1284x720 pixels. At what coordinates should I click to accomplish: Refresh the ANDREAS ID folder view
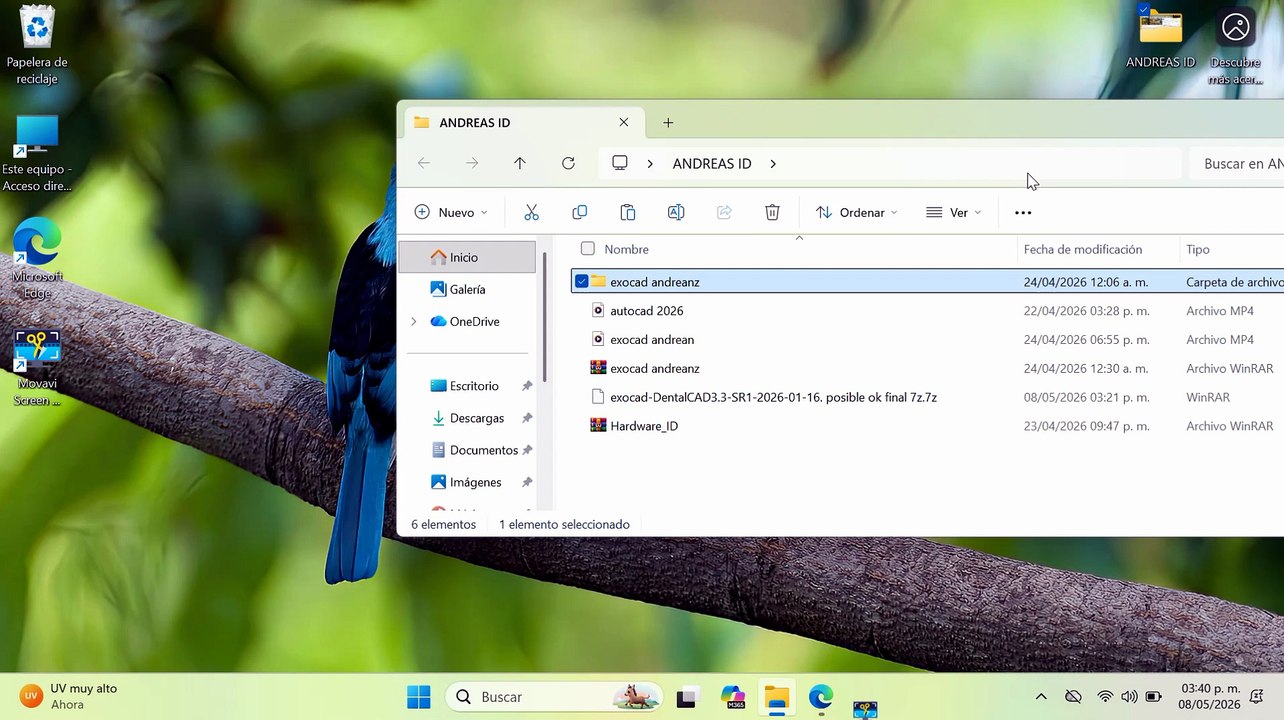coord(568,163)
